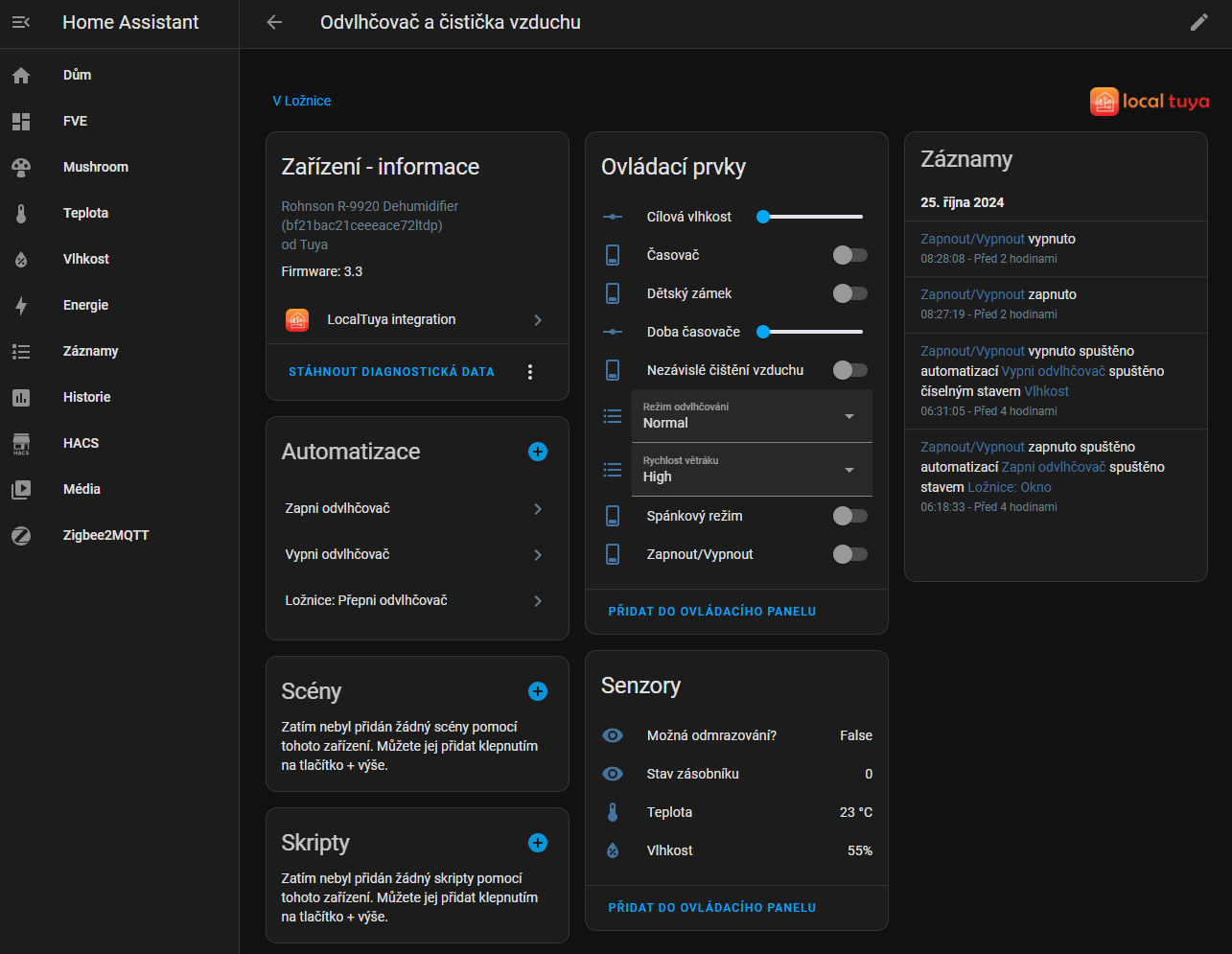
Task: Open the Zapni odvlhčovač automation chevron
Action: (x=538, y=509)
